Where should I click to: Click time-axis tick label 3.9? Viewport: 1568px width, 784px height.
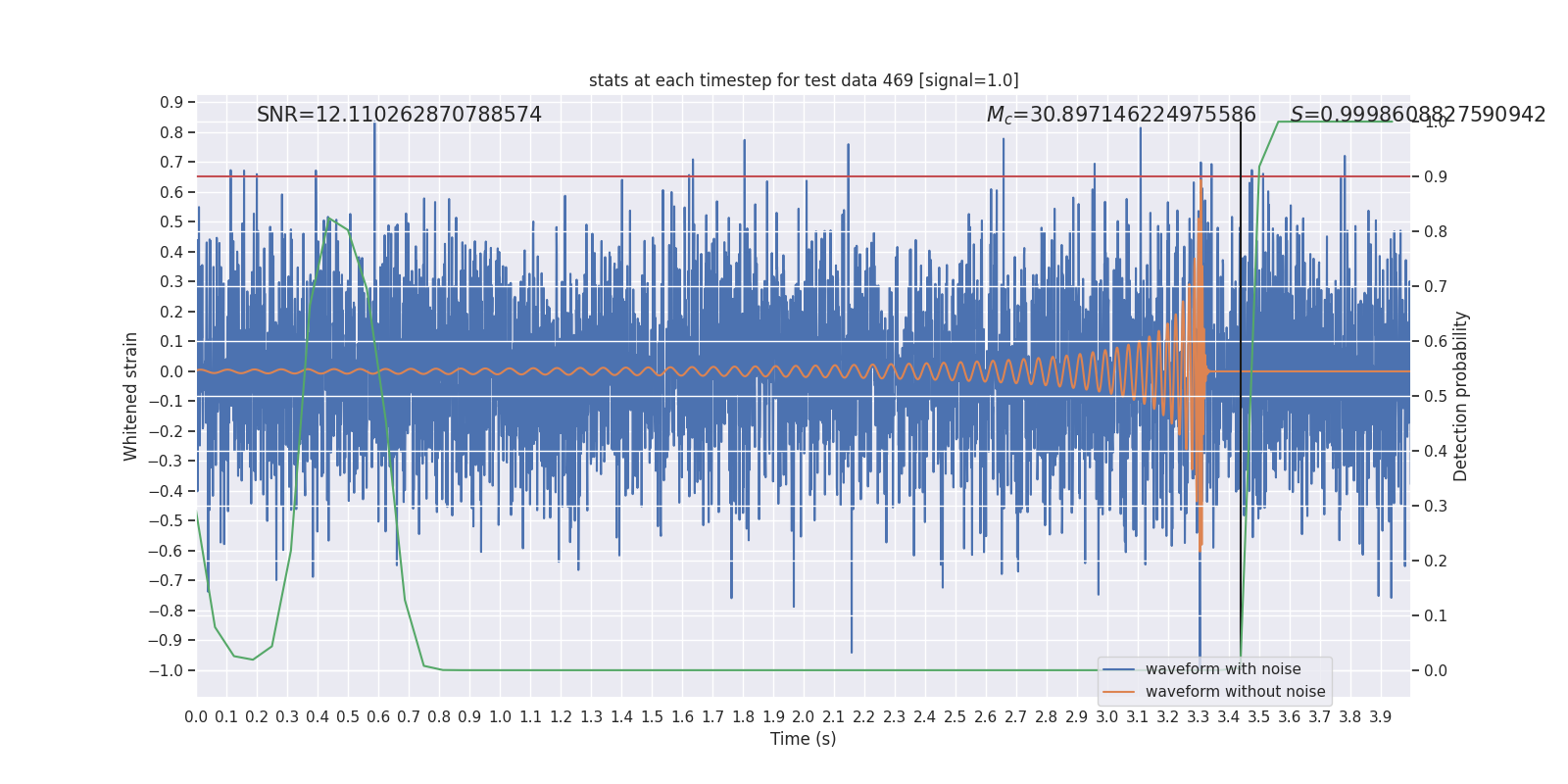1381,716
